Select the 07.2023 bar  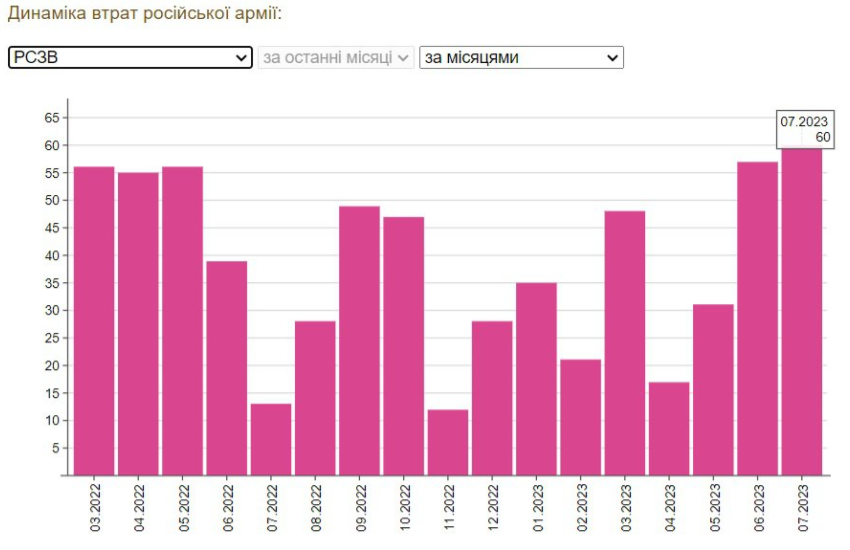[802, 312]
